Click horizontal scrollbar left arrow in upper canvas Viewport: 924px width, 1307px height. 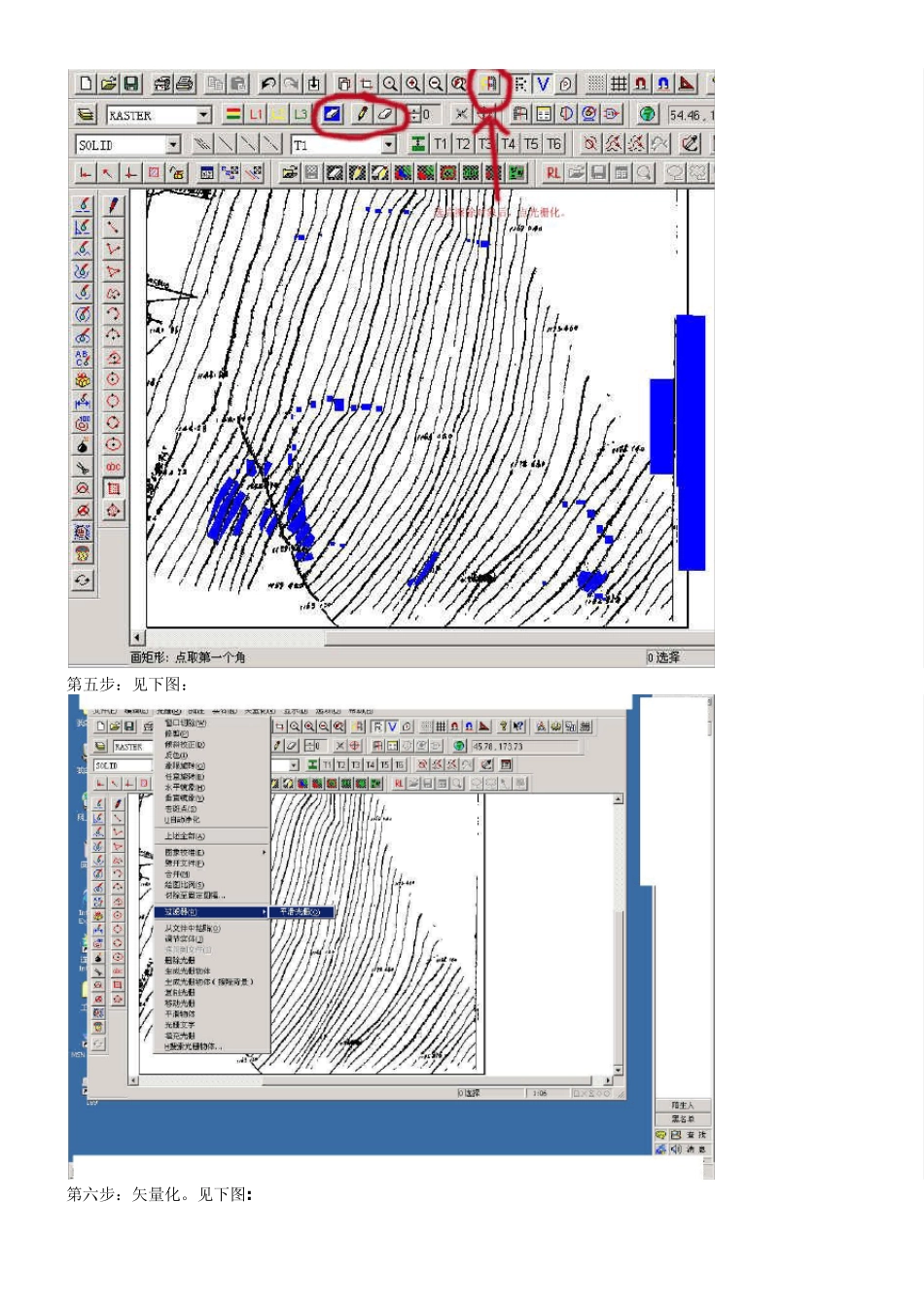[x=136, y=638]
